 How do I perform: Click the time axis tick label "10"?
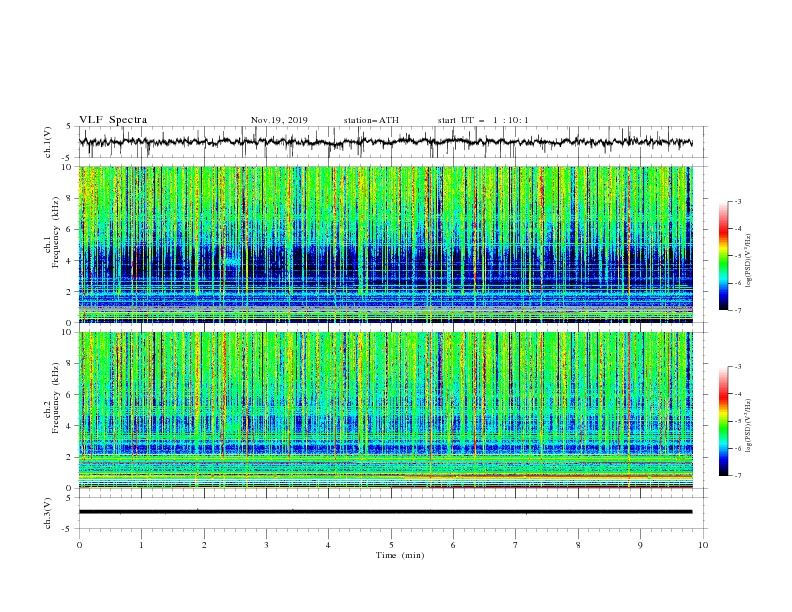[703, 545]
